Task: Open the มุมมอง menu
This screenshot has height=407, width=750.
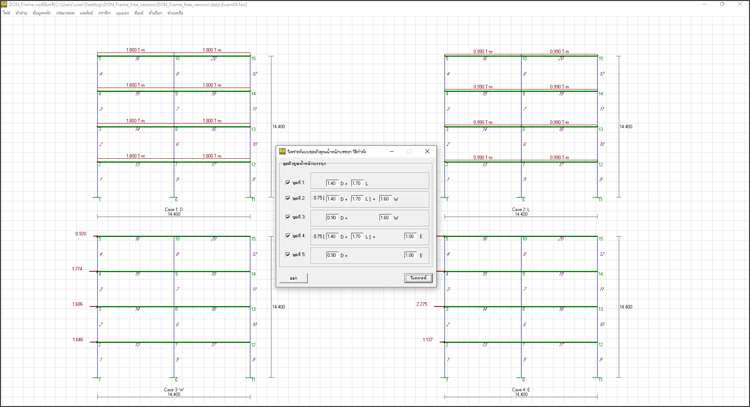Action: 123,13
